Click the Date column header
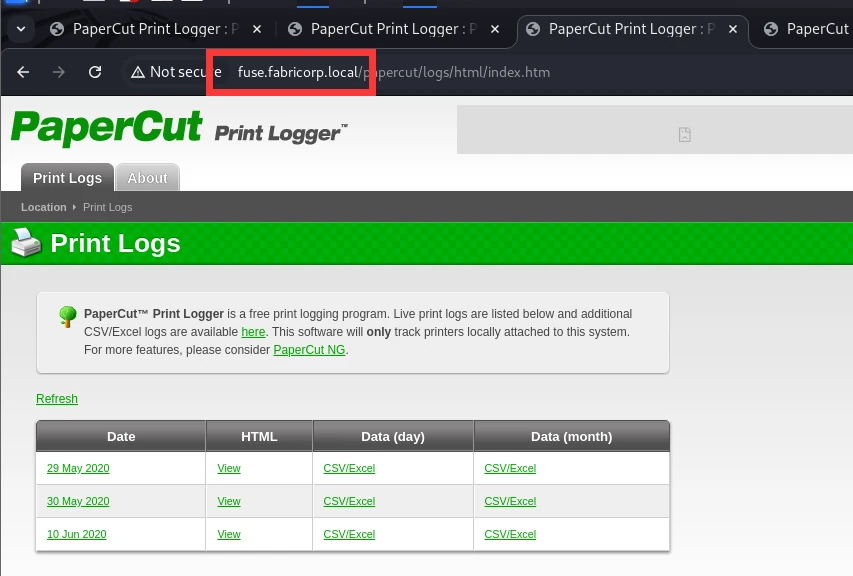 click(x=121, y=436)
